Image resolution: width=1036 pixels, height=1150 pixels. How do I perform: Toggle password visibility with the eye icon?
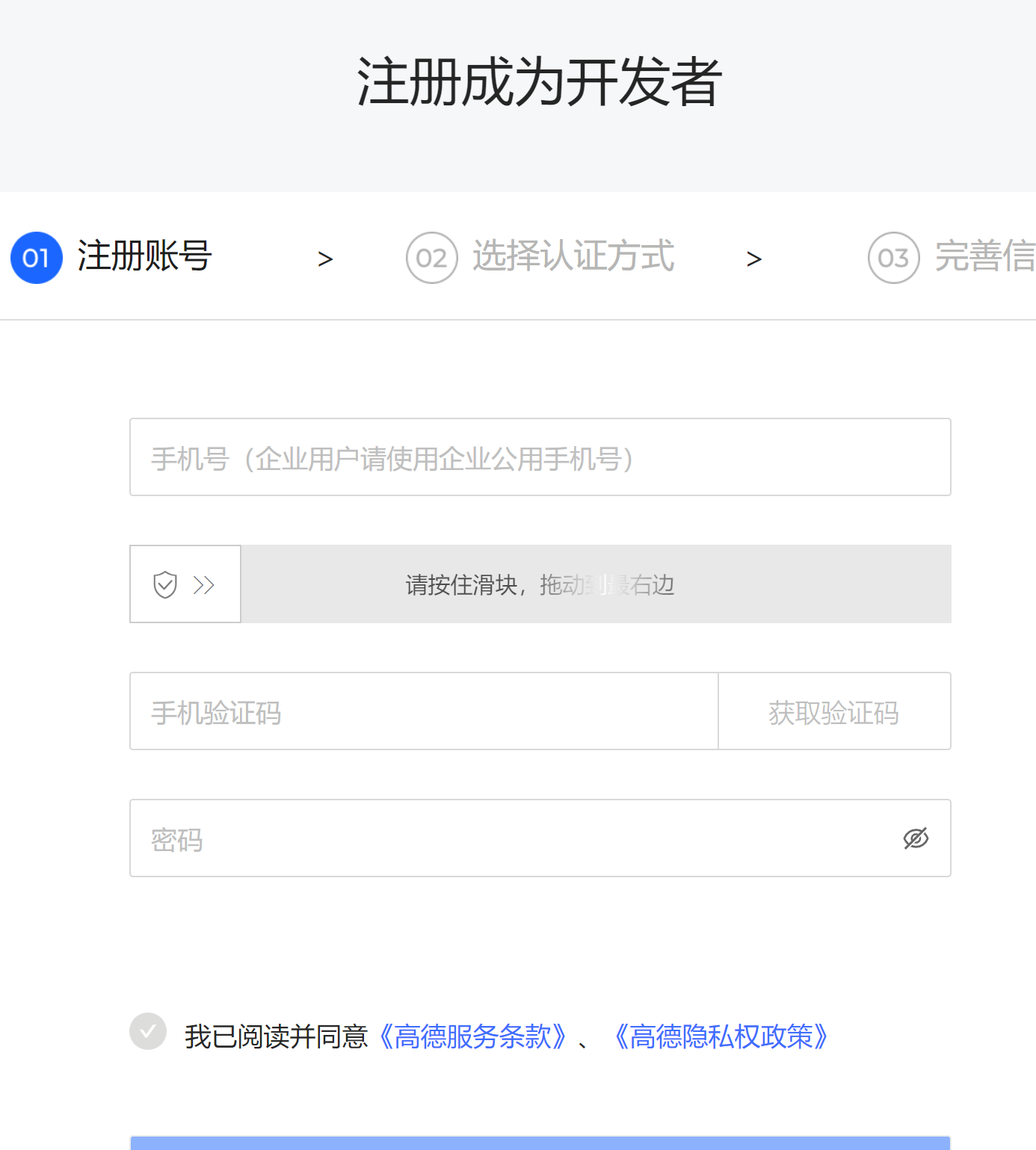pyautogui.click(x=916, y=838)
